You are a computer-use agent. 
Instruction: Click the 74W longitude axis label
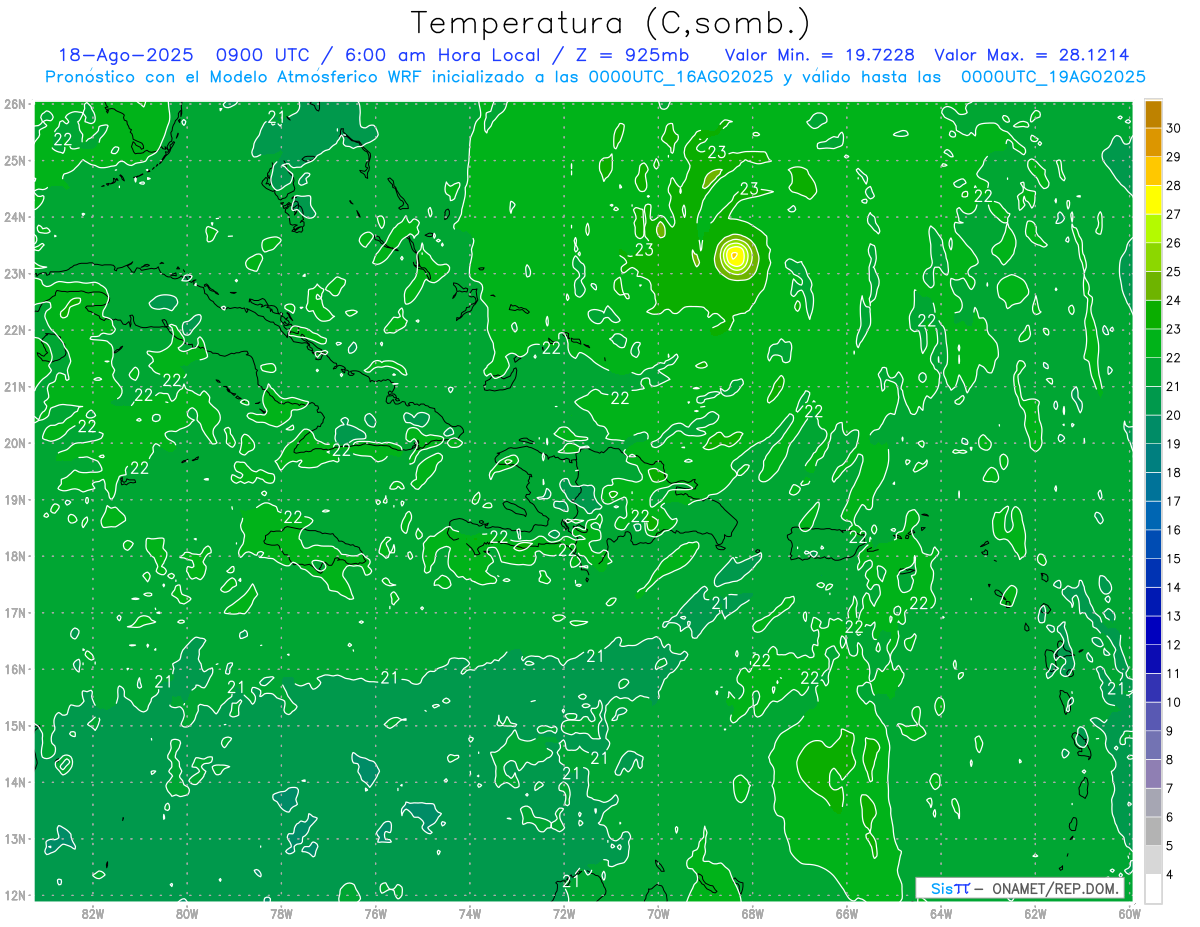tap(470, 913)
